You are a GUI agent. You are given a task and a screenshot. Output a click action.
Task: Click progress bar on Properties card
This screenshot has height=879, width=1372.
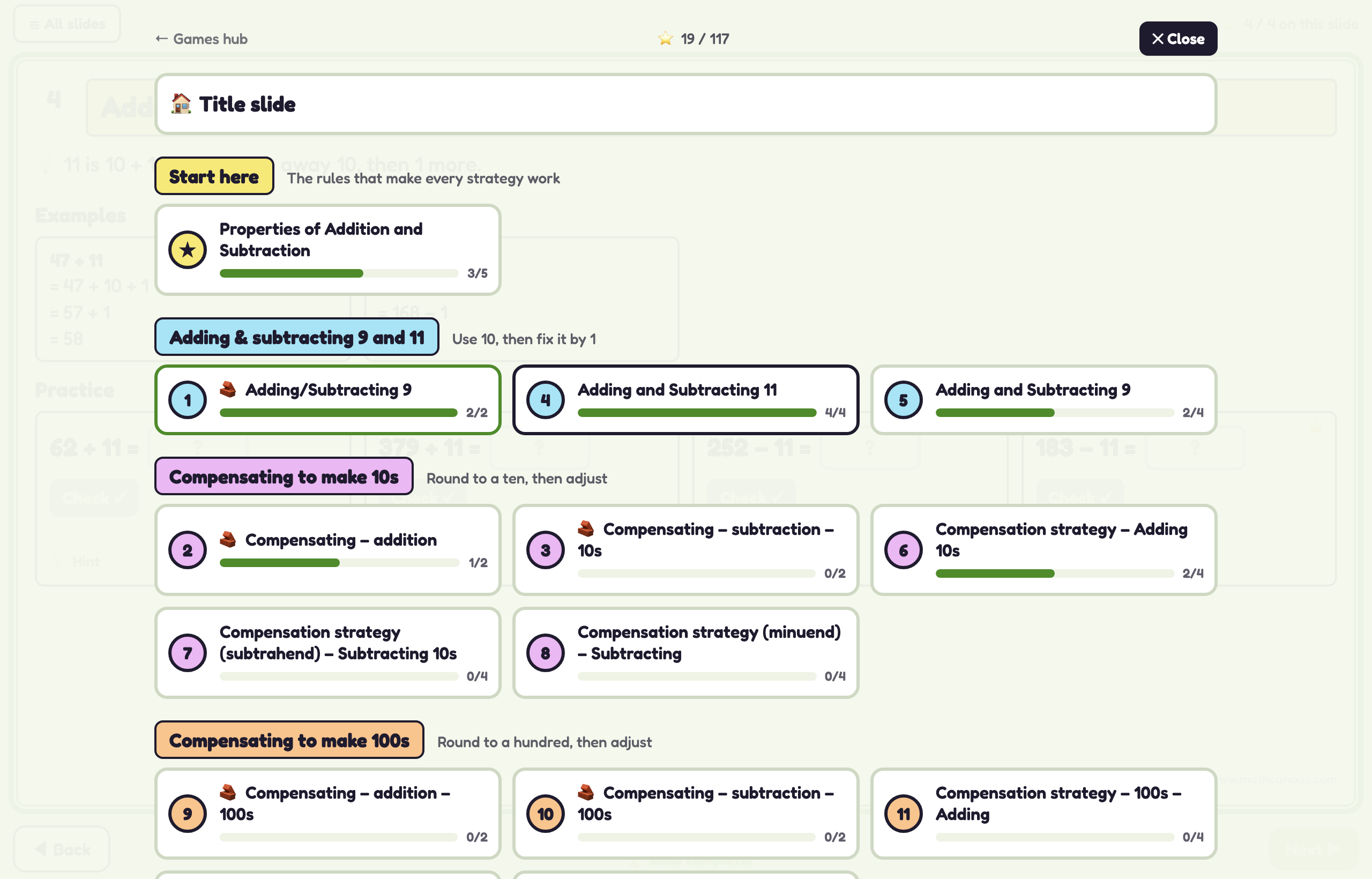pyautogui.click(x=339, y=273)
